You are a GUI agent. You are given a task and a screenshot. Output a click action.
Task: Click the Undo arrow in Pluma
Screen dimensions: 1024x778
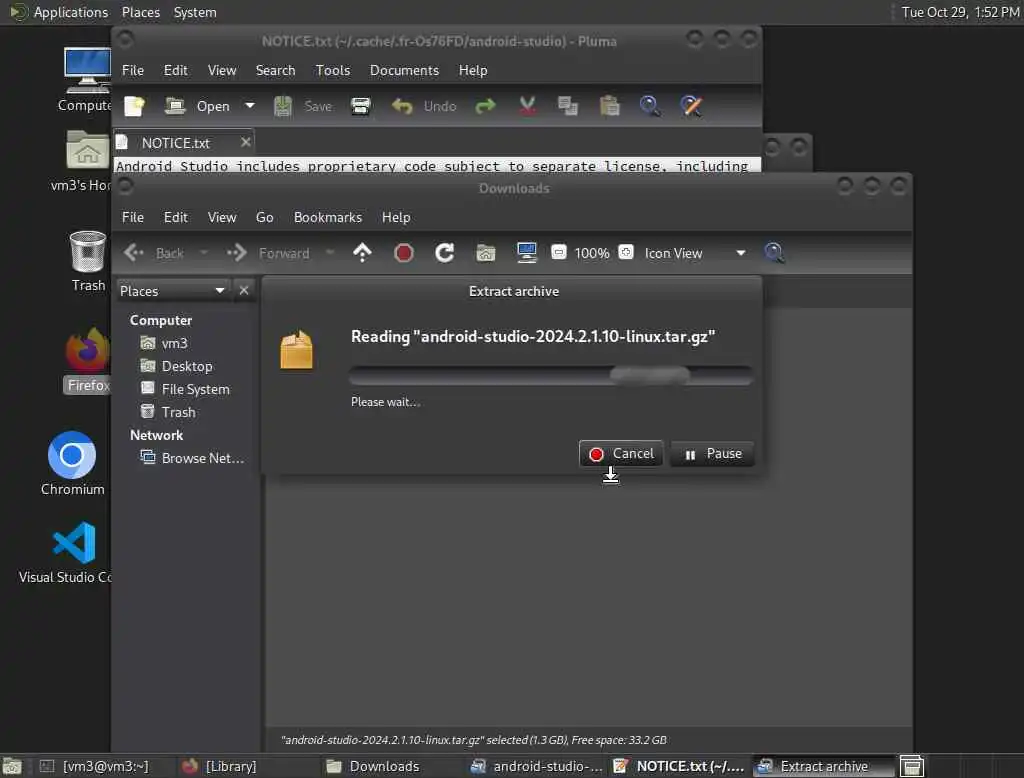(402, 106)
